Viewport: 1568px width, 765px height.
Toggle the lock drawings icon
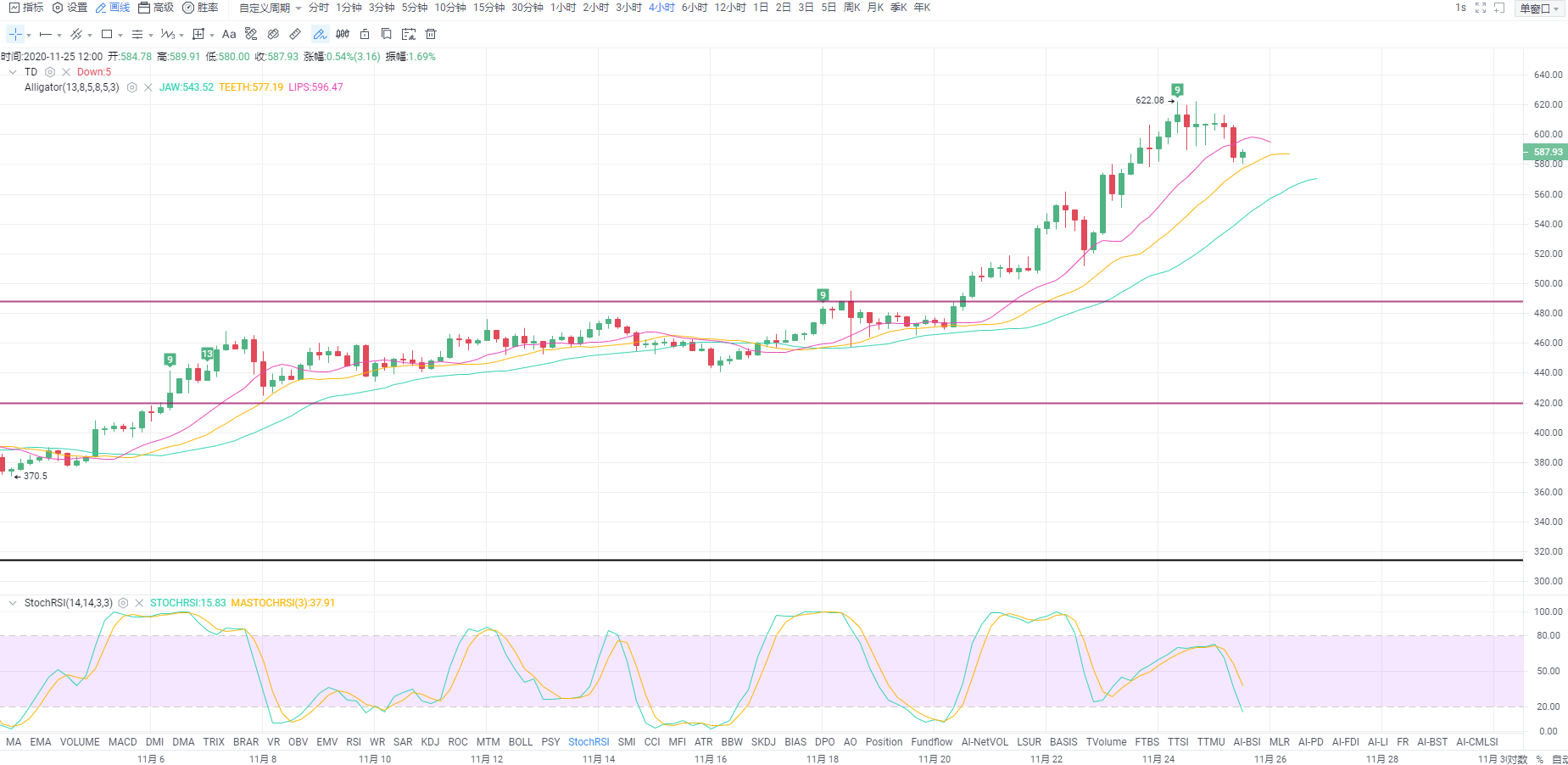coord(365,35)
